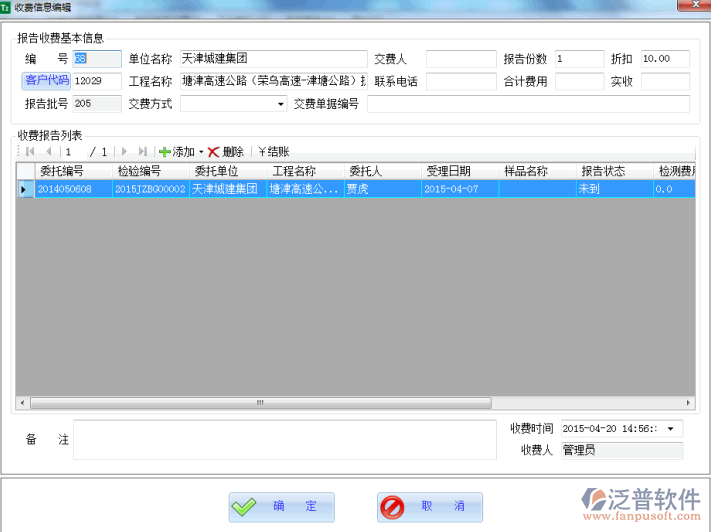Click the 报告份数 input field

(x=580, y=59)
